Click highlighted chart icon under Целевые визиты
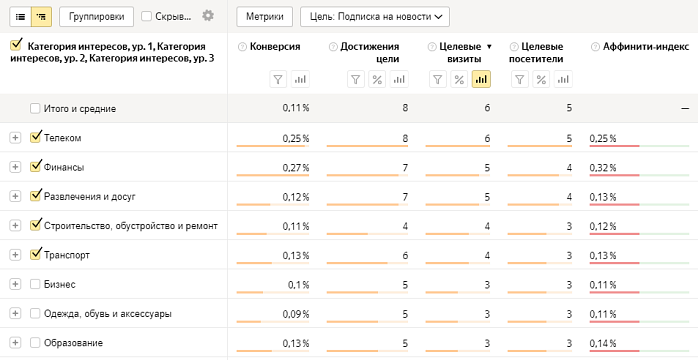 (x=481, y=80)
